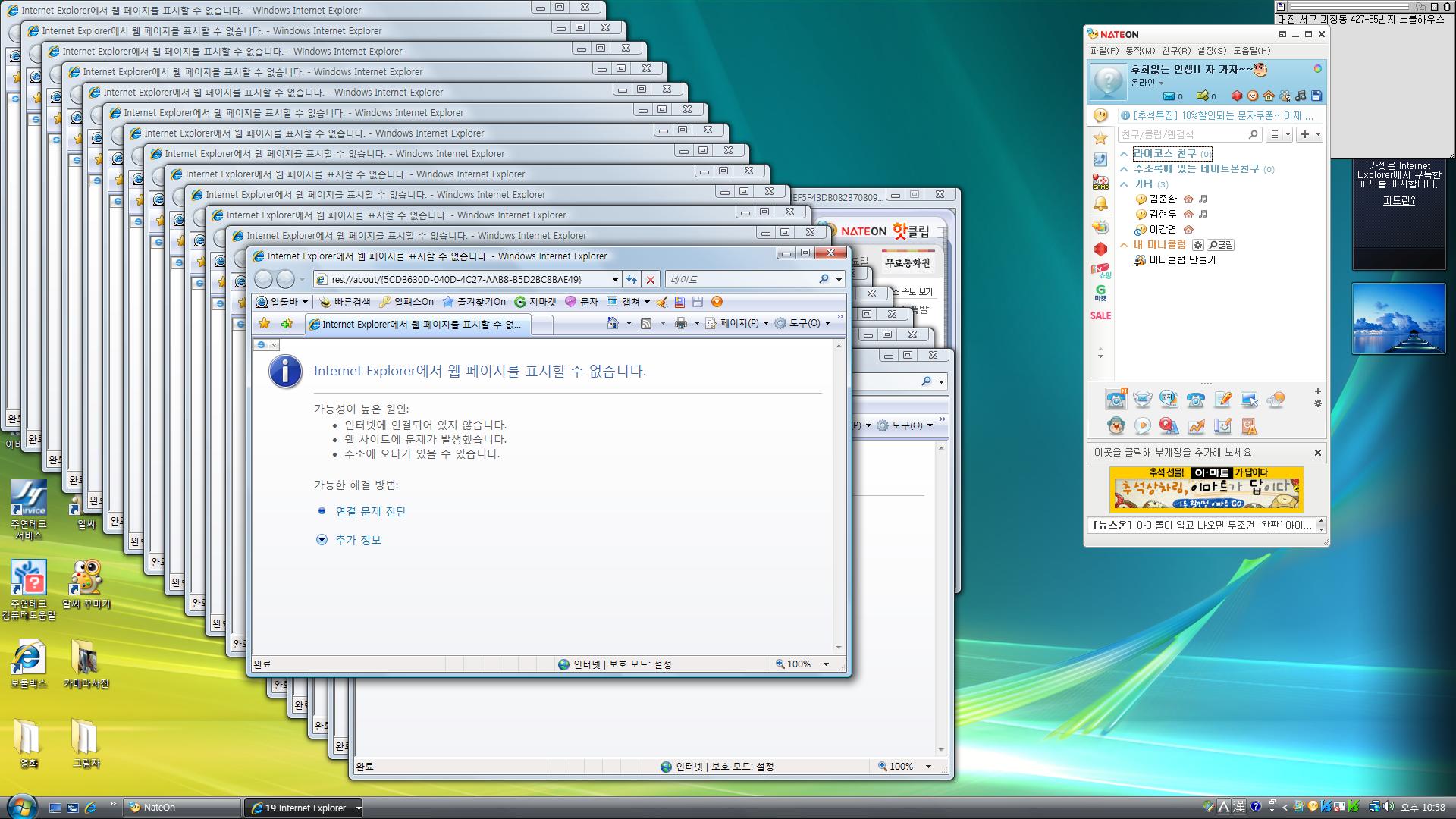The image size is (1456, 819).
Task: Click the bell alarm icon in NateOn sidebar
Action: [1100, 204]
